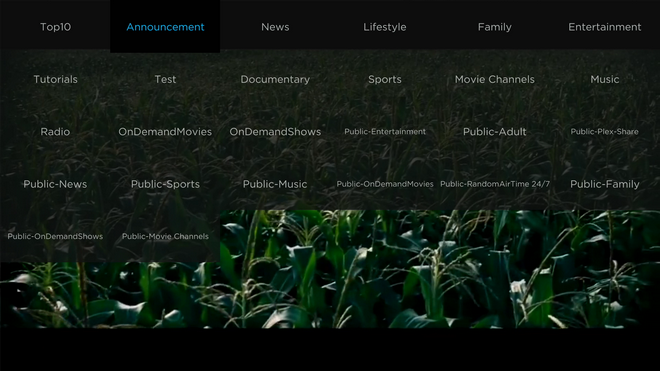Select the Music category
The height and width of the screenshot is (371, 660).
604,79
